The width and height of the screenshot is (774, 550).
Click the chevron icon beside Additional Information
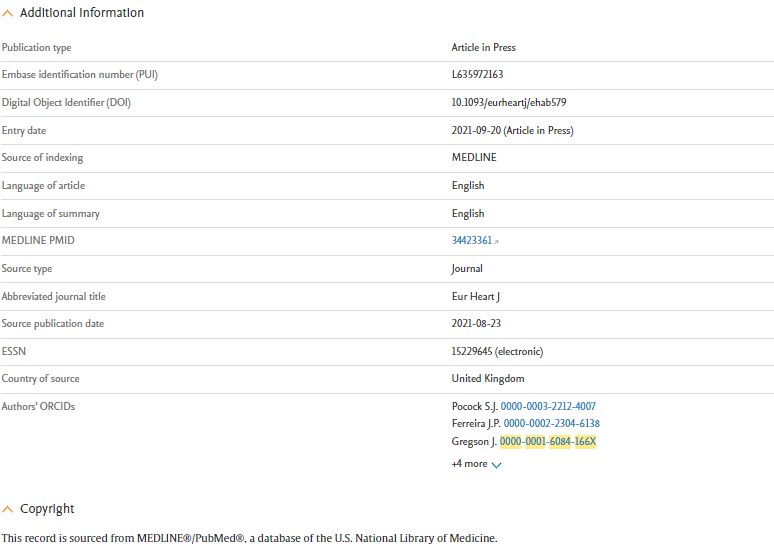pos(8,13)
